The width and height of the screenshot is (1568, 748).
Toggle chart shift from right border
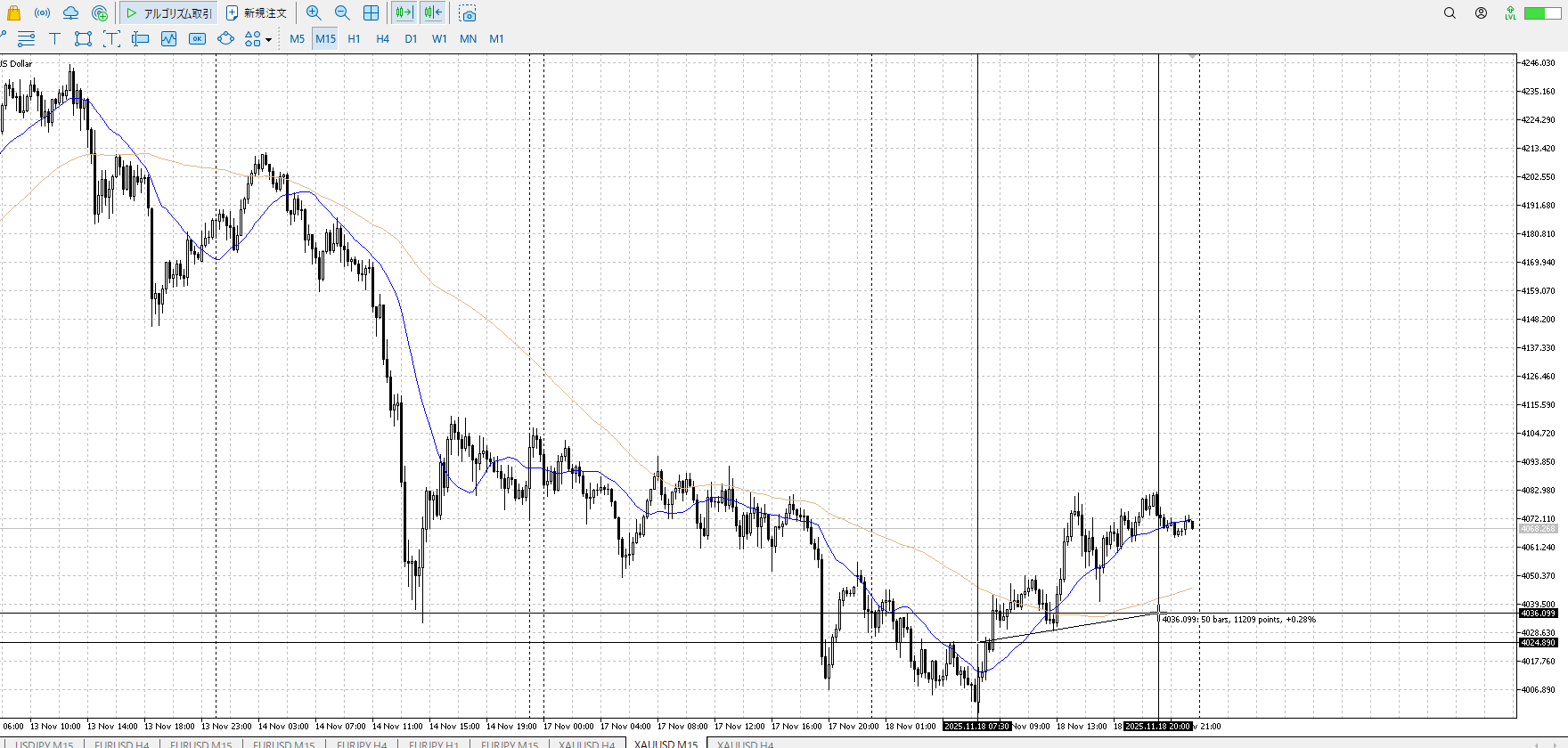point(433,12)
